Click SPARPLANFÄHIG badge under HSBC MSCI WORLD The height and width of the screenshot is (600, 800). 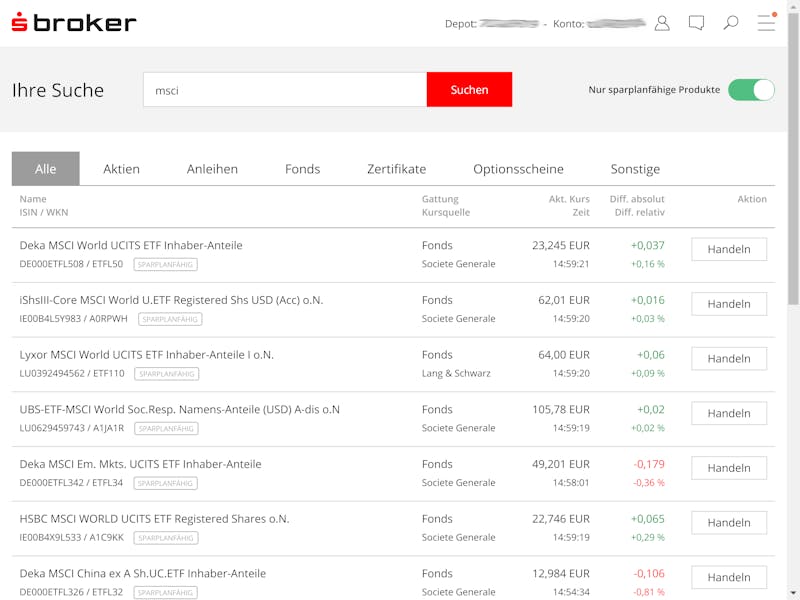(166, 538)
